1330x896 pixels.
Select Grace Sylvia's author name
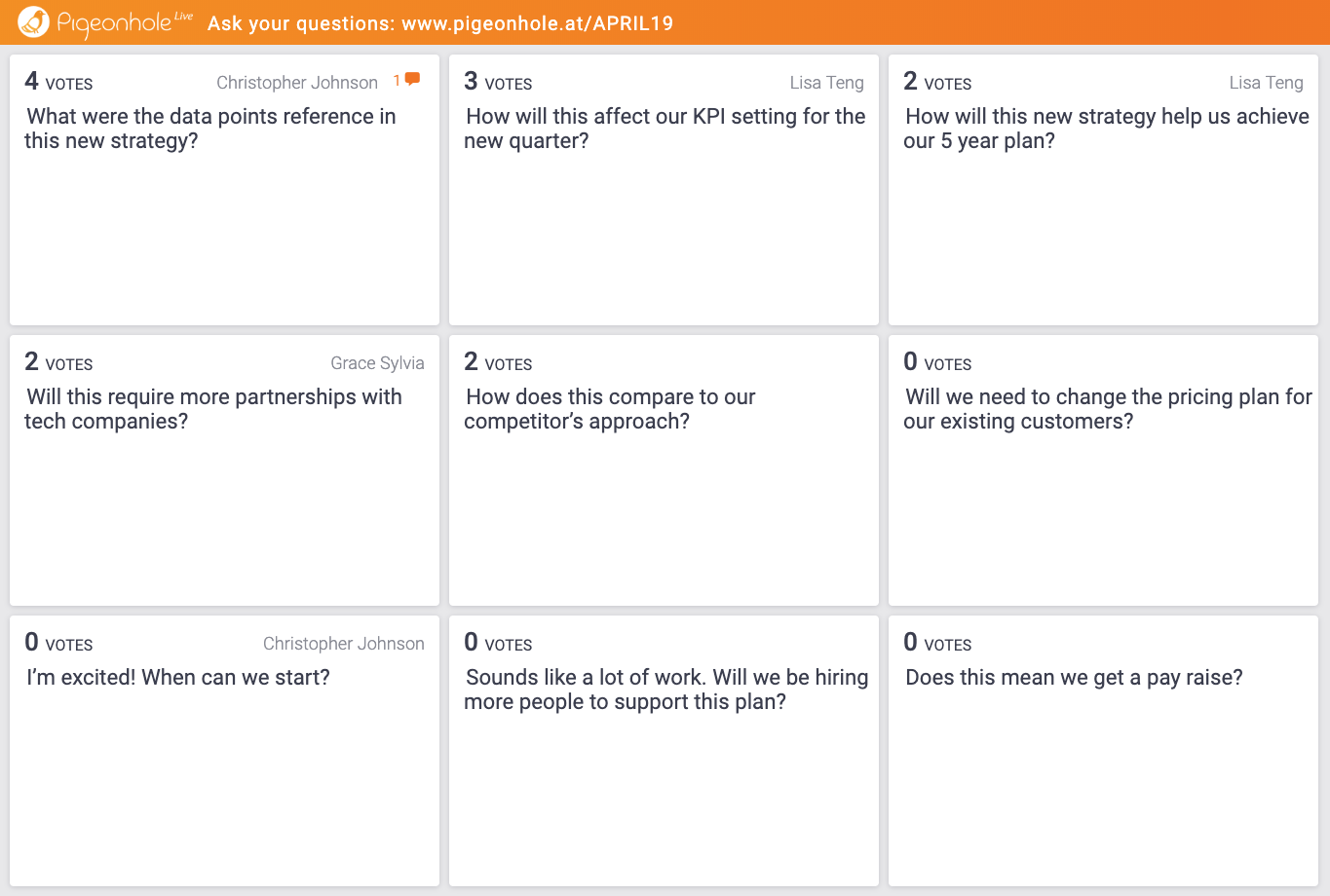(377, 362)
